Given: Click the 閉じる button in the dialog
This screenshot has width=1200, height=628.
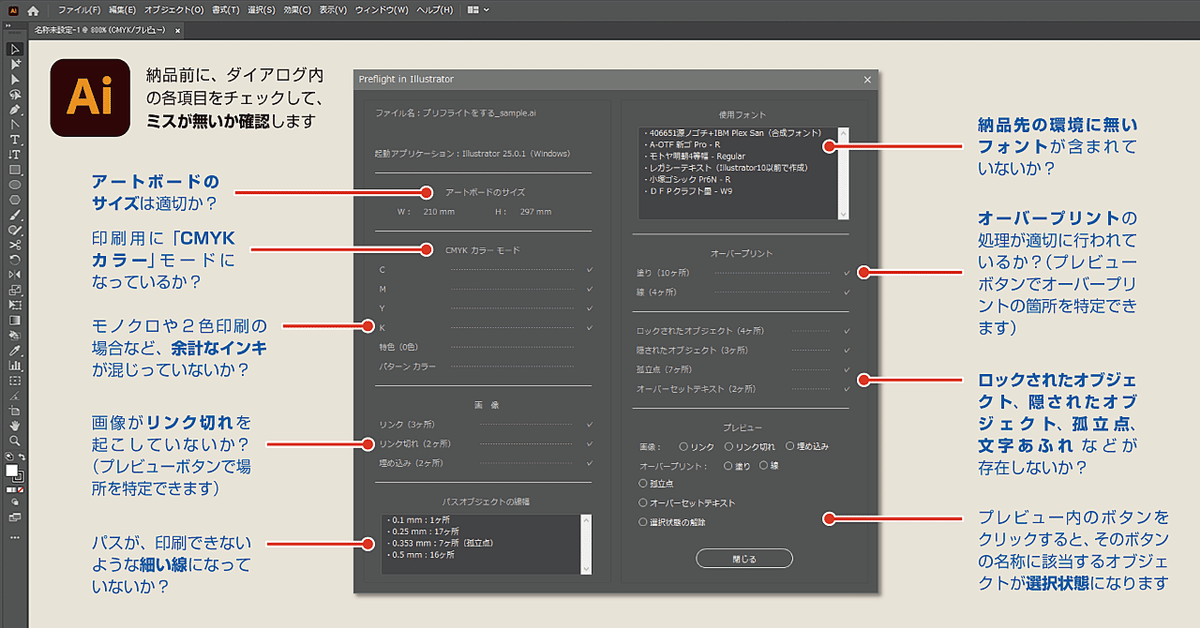Looking at the screenshot, I should [x=743, y=558].
